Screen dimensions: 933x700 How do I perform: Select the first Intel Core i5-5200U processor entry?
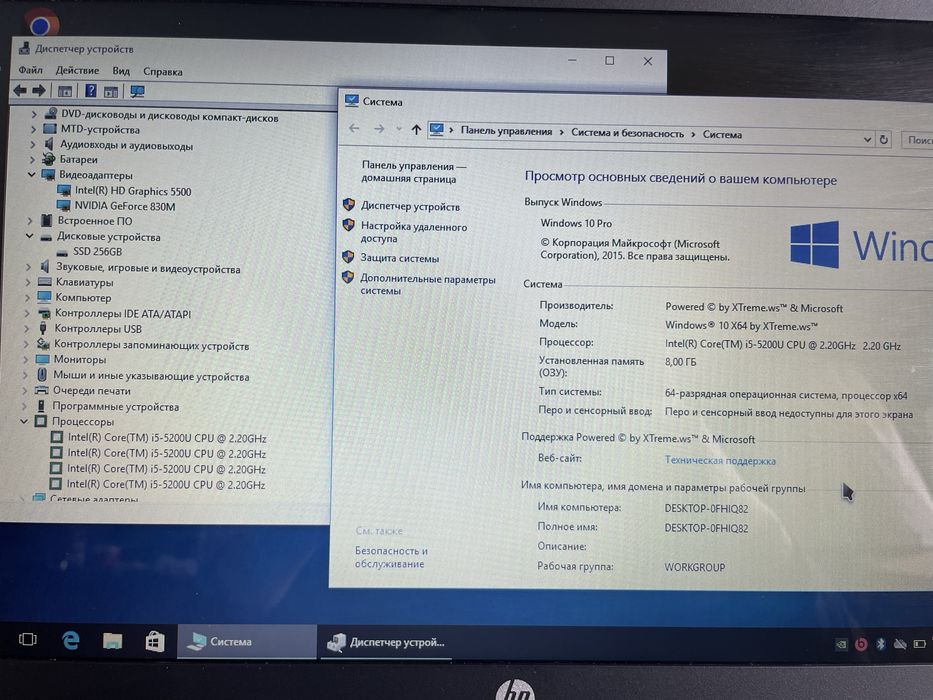point(167,438)
